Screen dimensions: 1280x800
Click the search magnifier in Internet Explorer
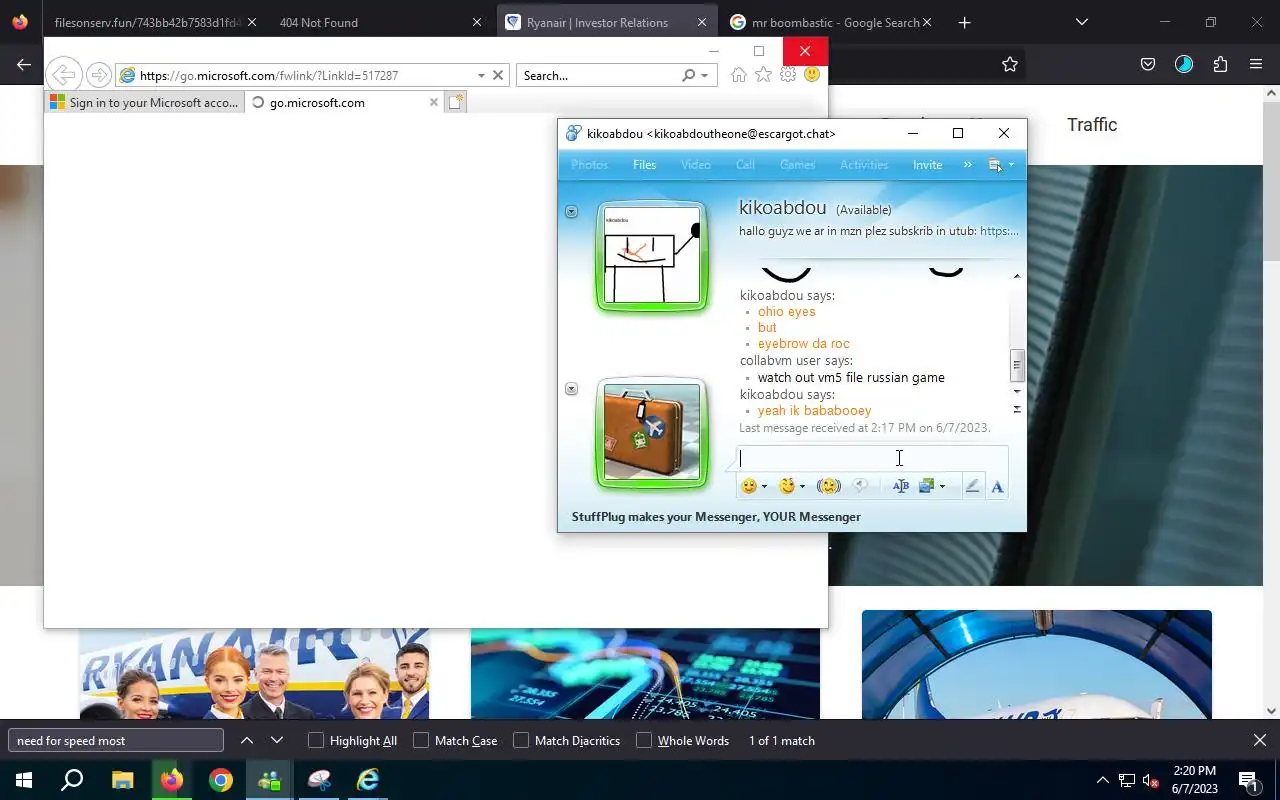coord(688,75)
